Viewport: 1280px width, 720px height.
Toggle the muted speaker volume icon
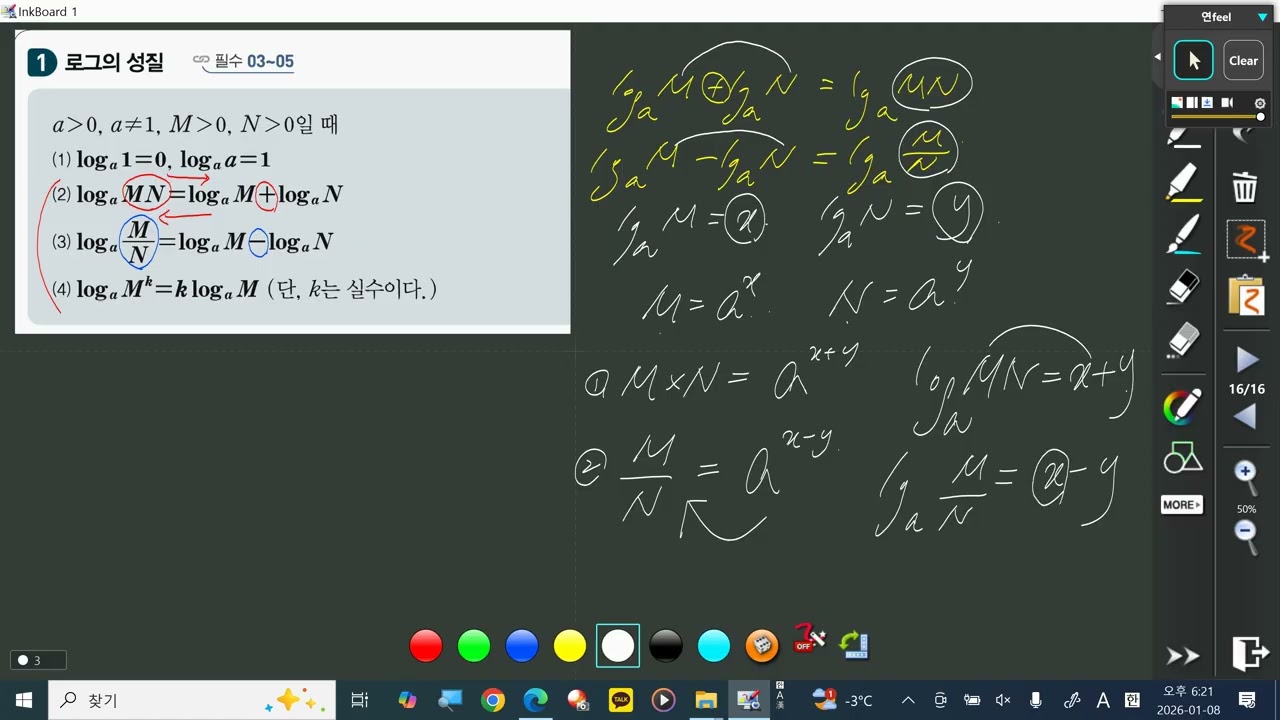[x=1003, y=700]
